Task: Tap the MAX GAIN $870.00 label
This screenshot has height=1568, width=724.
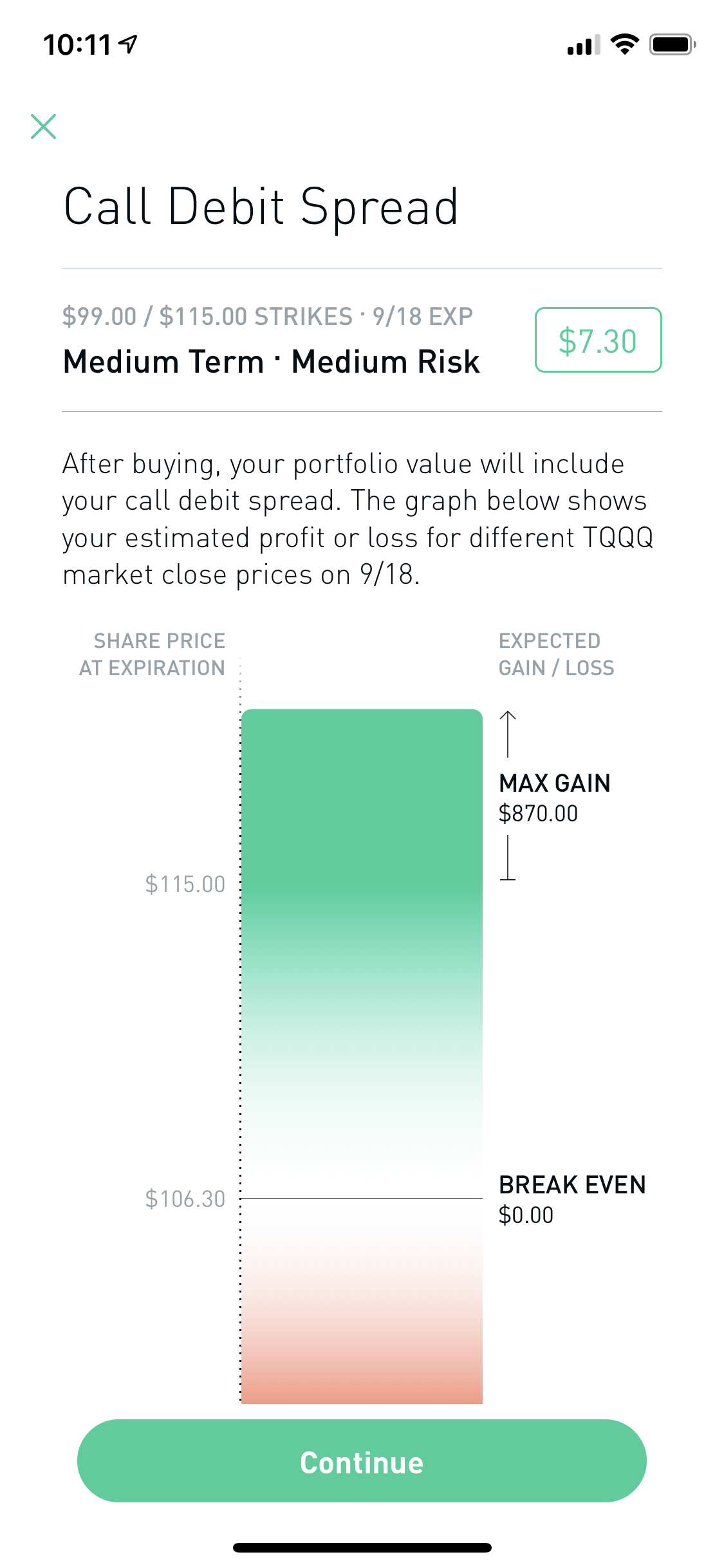Action: tap(555, 798)
